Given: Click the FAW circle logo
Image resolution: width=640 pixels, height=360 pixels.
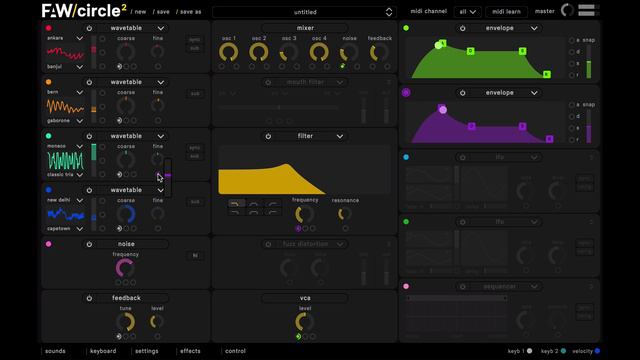Looking at the screenshot, I should coord(84,11).
